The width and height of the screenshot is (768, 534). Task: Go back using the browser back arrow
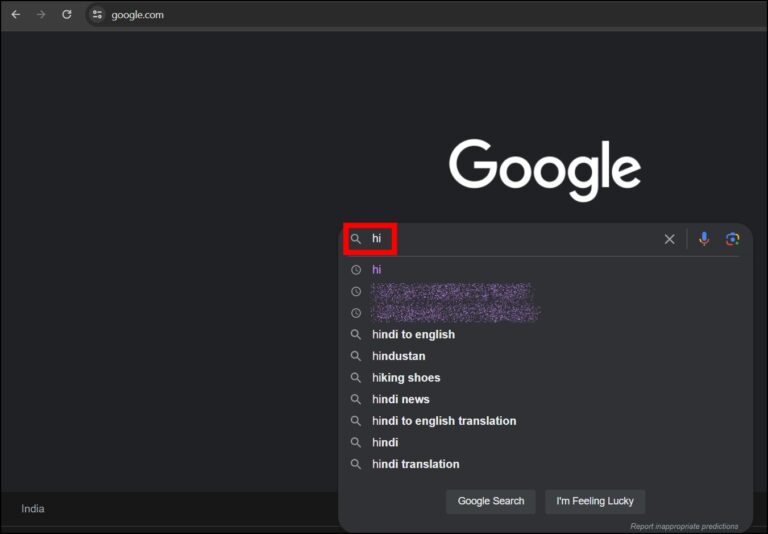click(16, 15)
